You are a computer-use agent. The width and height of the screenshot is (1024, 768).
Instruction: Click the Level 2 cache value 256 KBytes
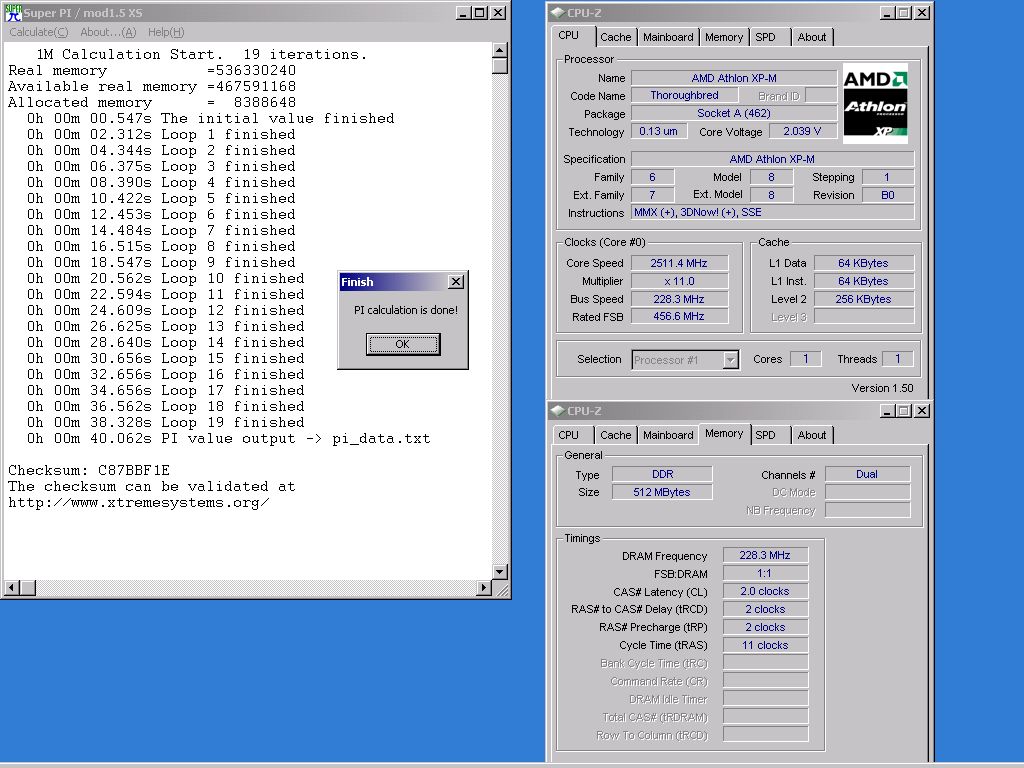(863, 299)
